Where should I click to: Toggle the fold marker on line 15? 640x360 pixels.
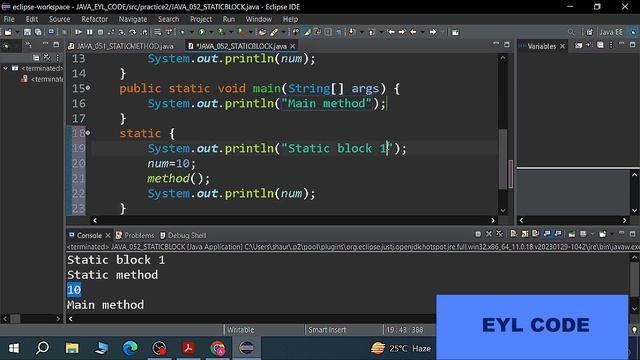[x=88, y=88]
